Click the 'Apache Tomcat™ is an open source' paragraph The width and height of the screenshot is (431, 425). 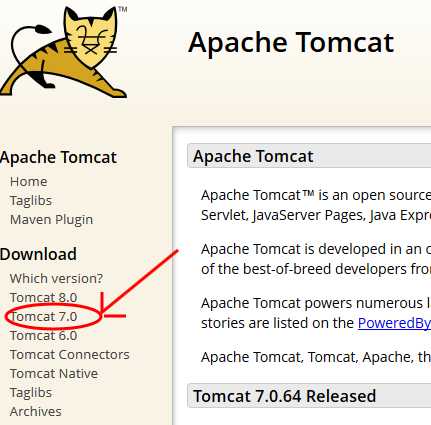point(316,205)
